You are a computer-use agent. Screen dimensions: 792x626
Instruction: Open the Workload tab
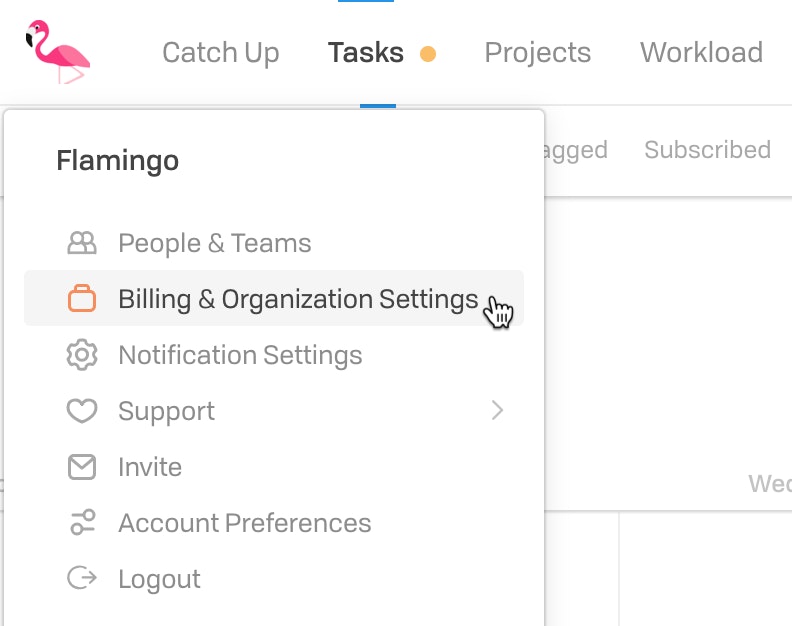(x=701, y=52)
